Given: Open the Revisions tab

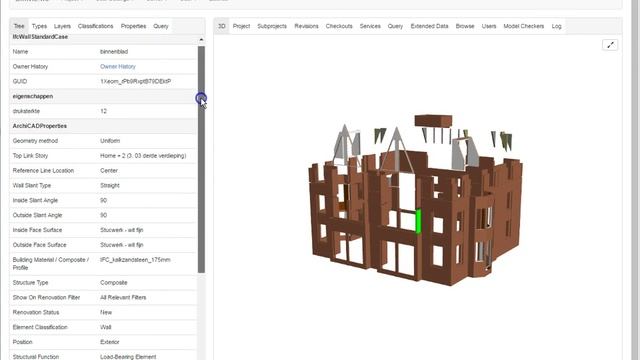Looking at the screenshot, I should (x=307, y=26).
